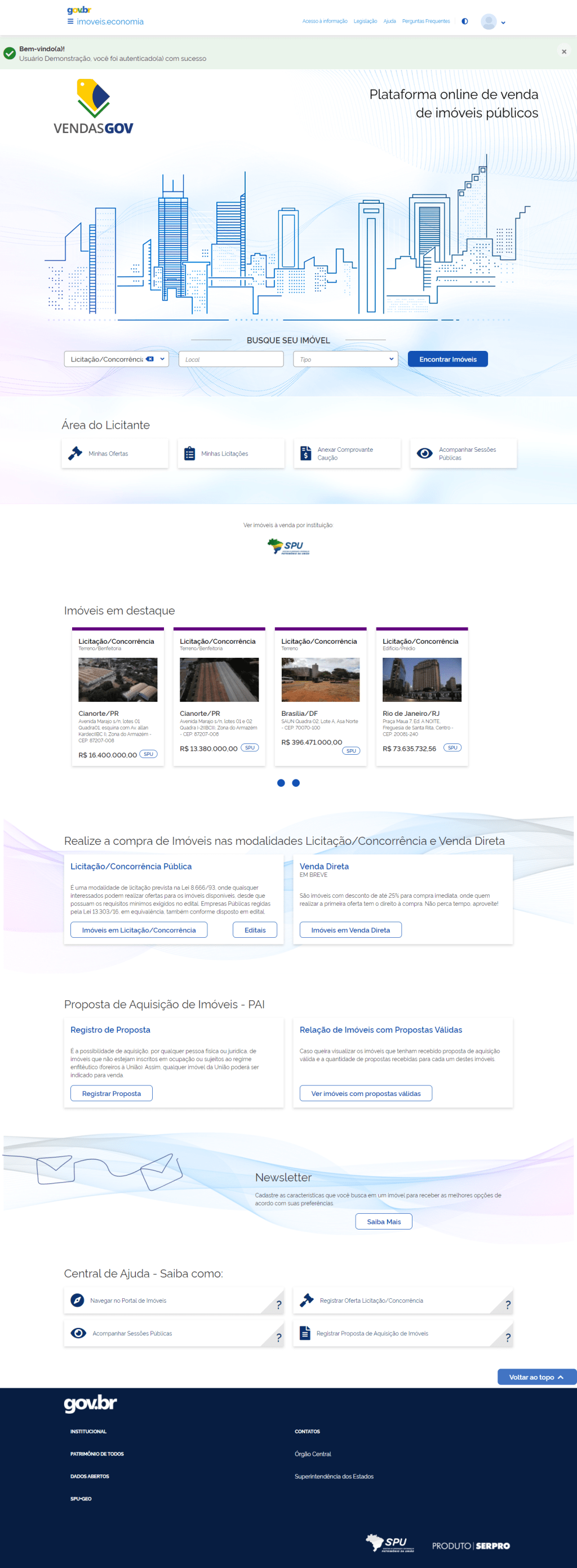577x1568 pixels.
Task: Click Voltar ao topo button
Action: click(x=537, y=1377)
